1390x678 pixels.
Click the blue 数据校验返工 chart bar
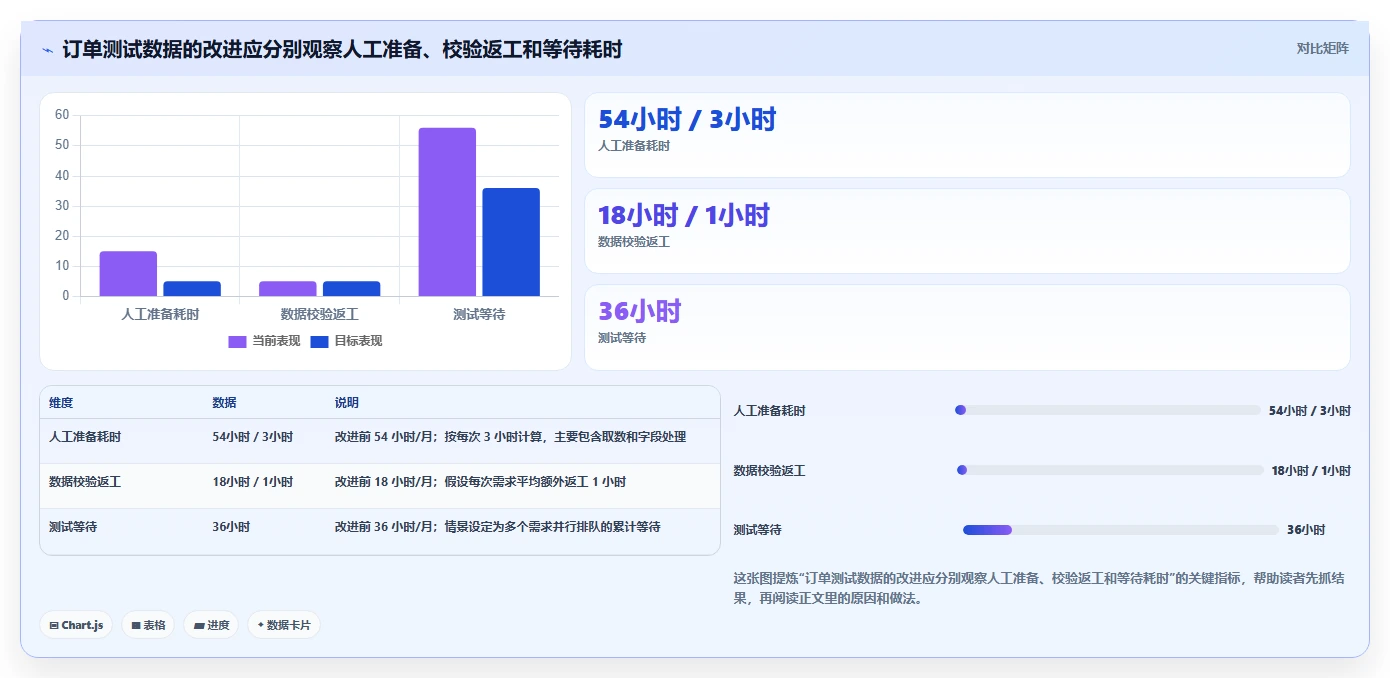coord(351,289)
